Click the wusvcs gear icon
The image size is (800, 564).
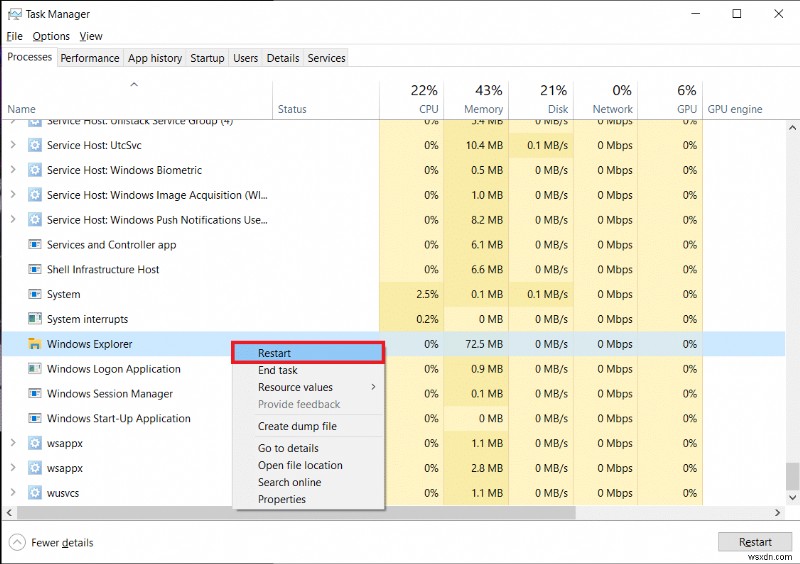point(35,493)
